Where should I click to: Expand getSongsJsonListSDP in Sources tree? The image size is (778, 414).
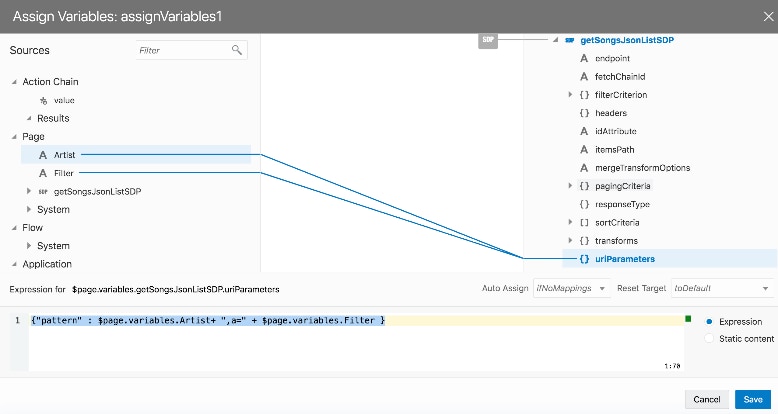29,191
